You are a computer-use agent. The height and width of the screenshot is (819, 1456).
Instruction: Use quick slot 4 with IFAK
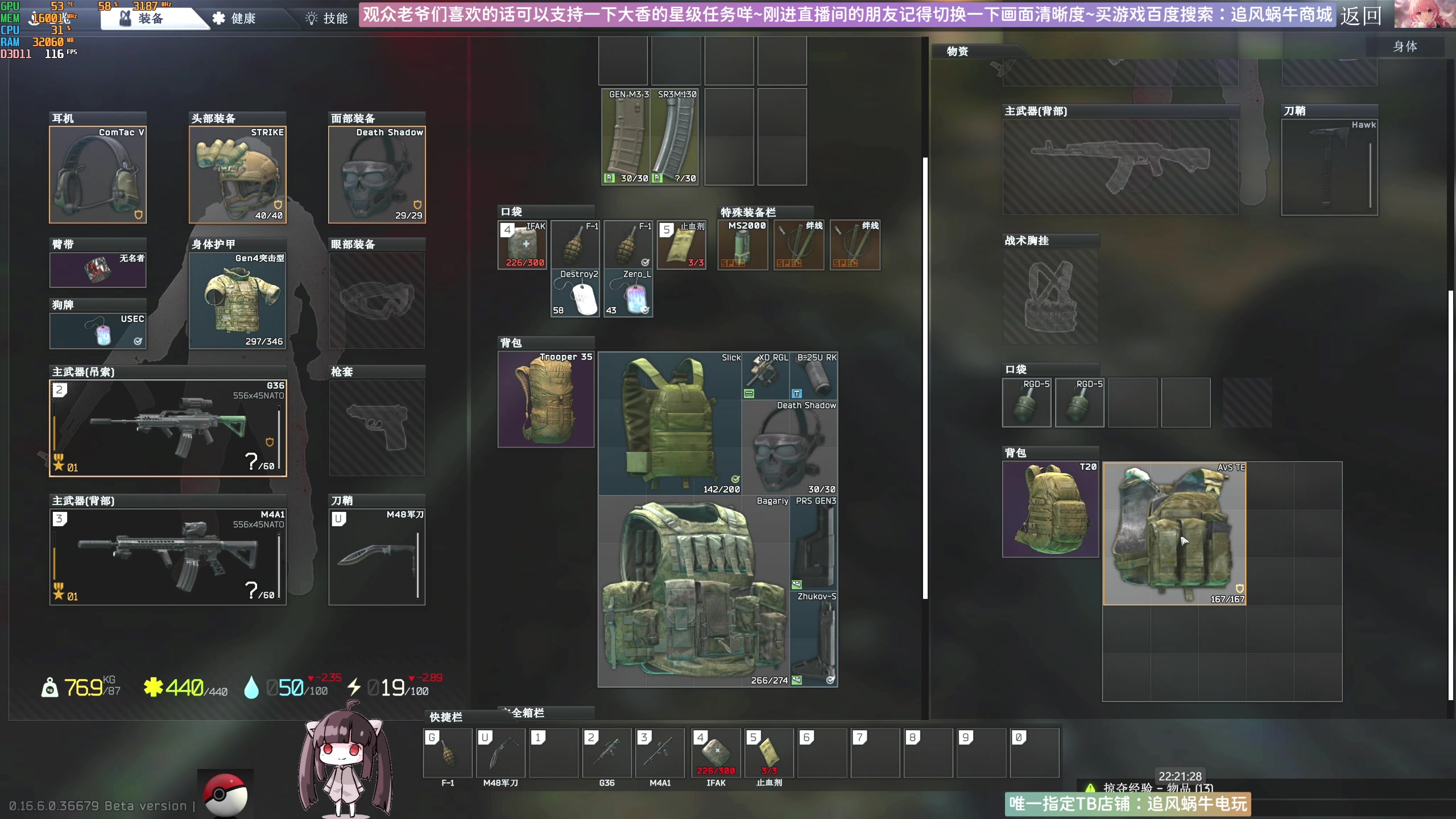[x=716, y=753]
